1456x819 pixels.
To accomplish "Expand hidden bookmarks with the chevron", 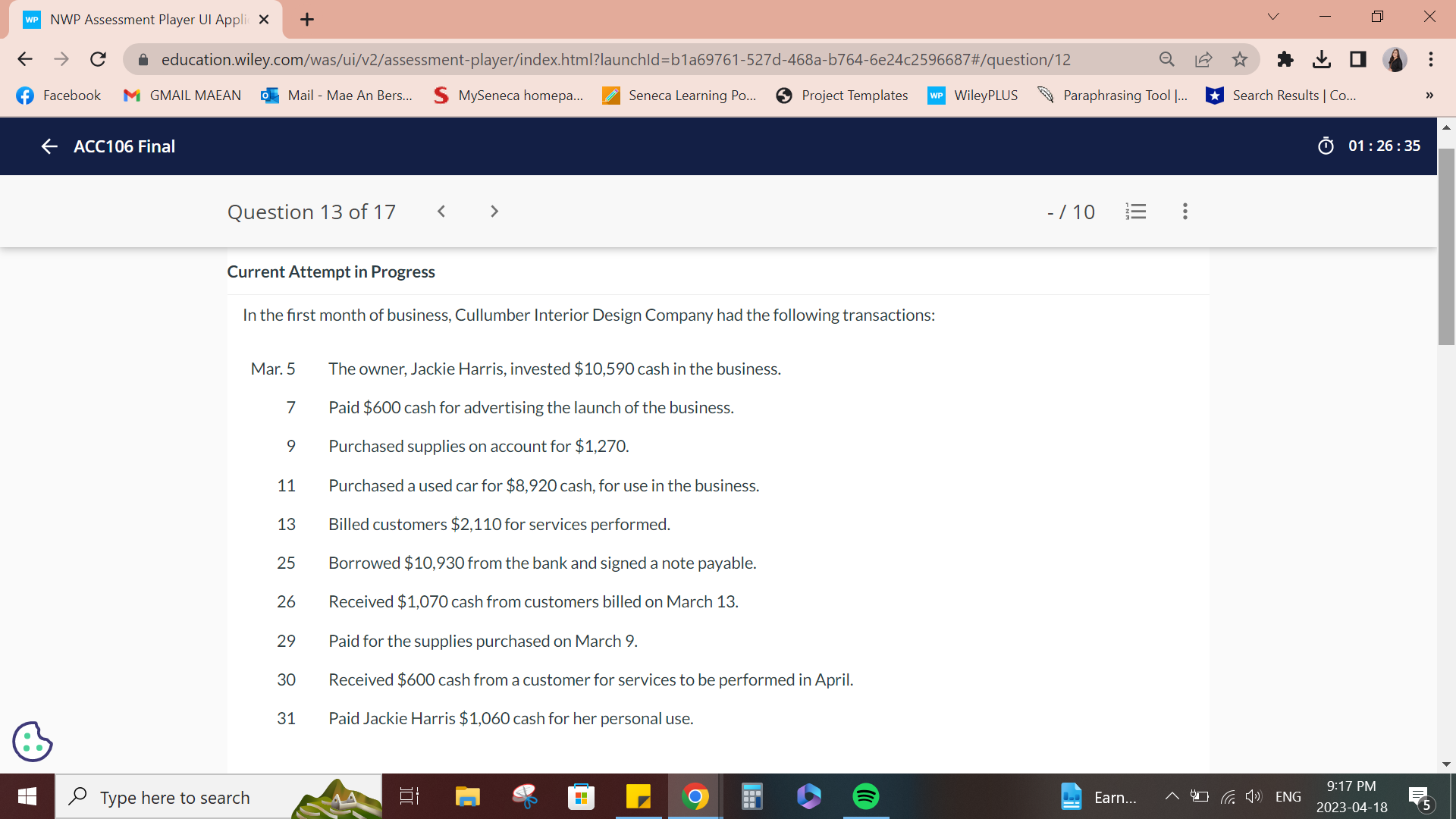I will [x=1429, y=95].
